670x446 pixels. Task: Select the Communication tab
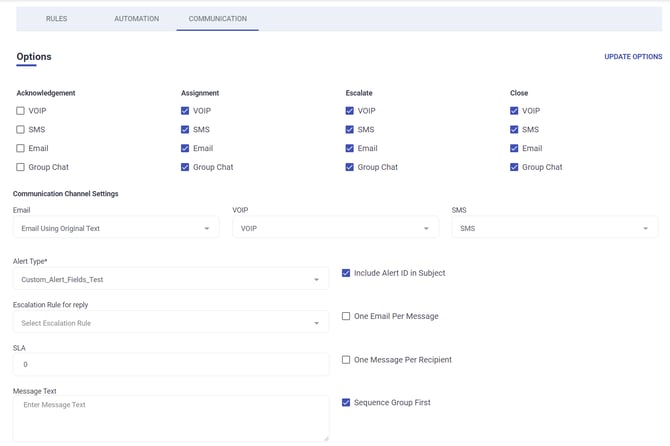pos(217,18)
